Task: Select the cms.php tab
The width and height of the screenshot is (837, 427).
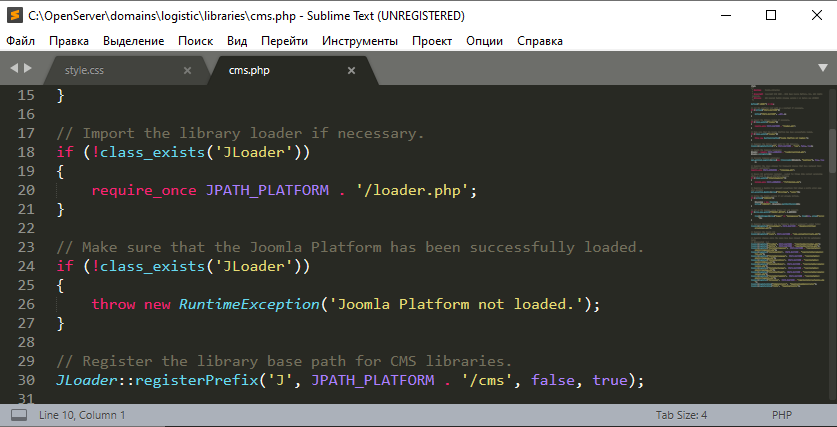Action: [x=249, y=71]
